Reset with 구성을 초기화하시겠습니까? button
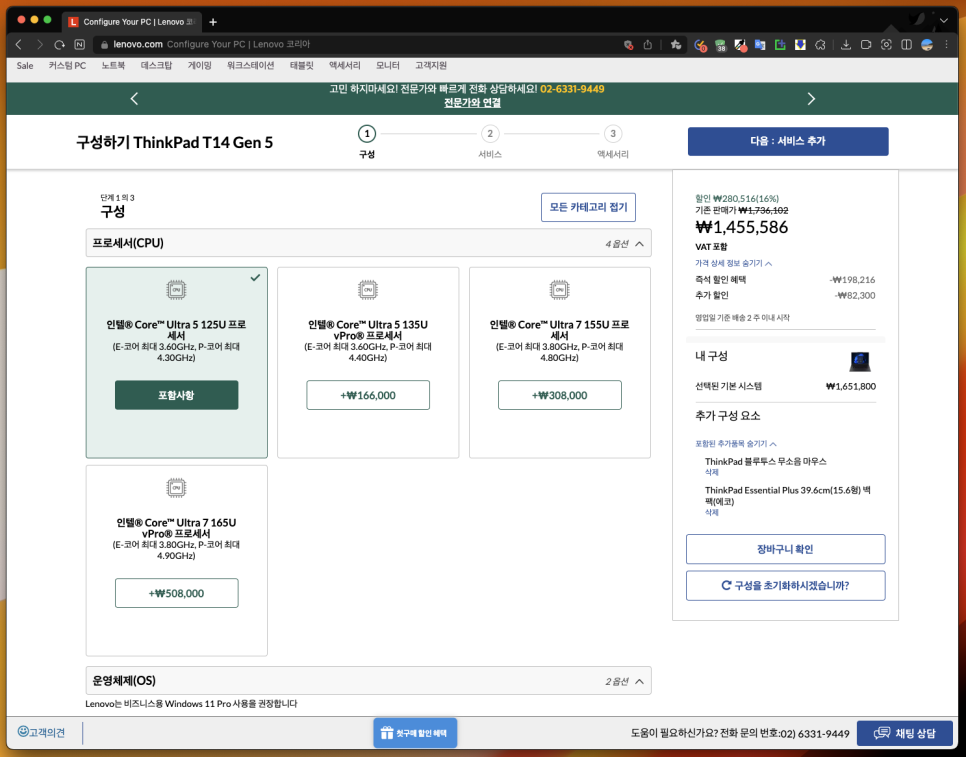 click(785, 585)
